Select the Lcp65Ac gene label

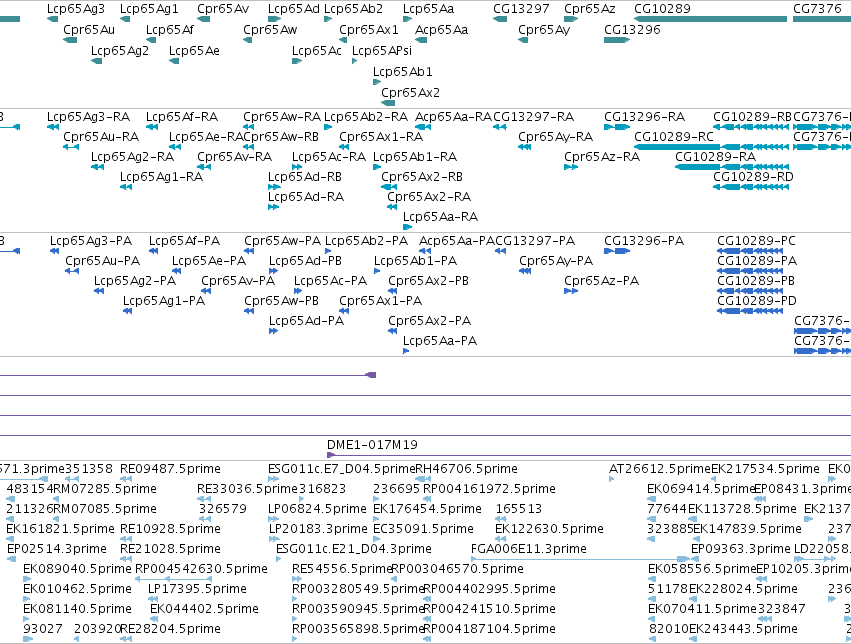[x=317, y=50]
